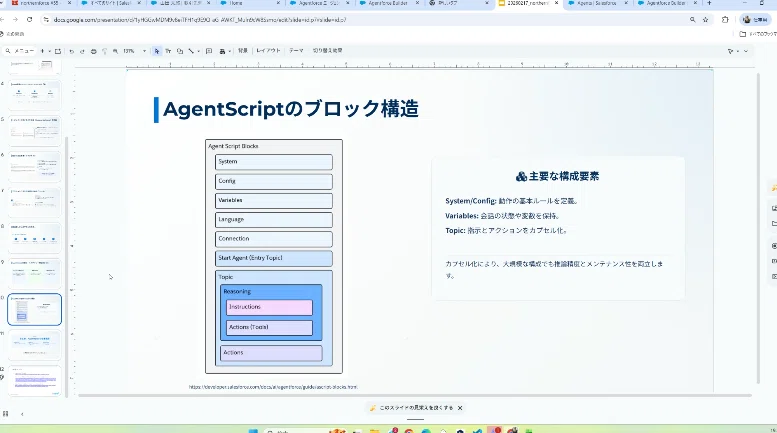This screenshot has width=777, height=433.
Task: Click the add comment icon
Action: pos(209,51)
